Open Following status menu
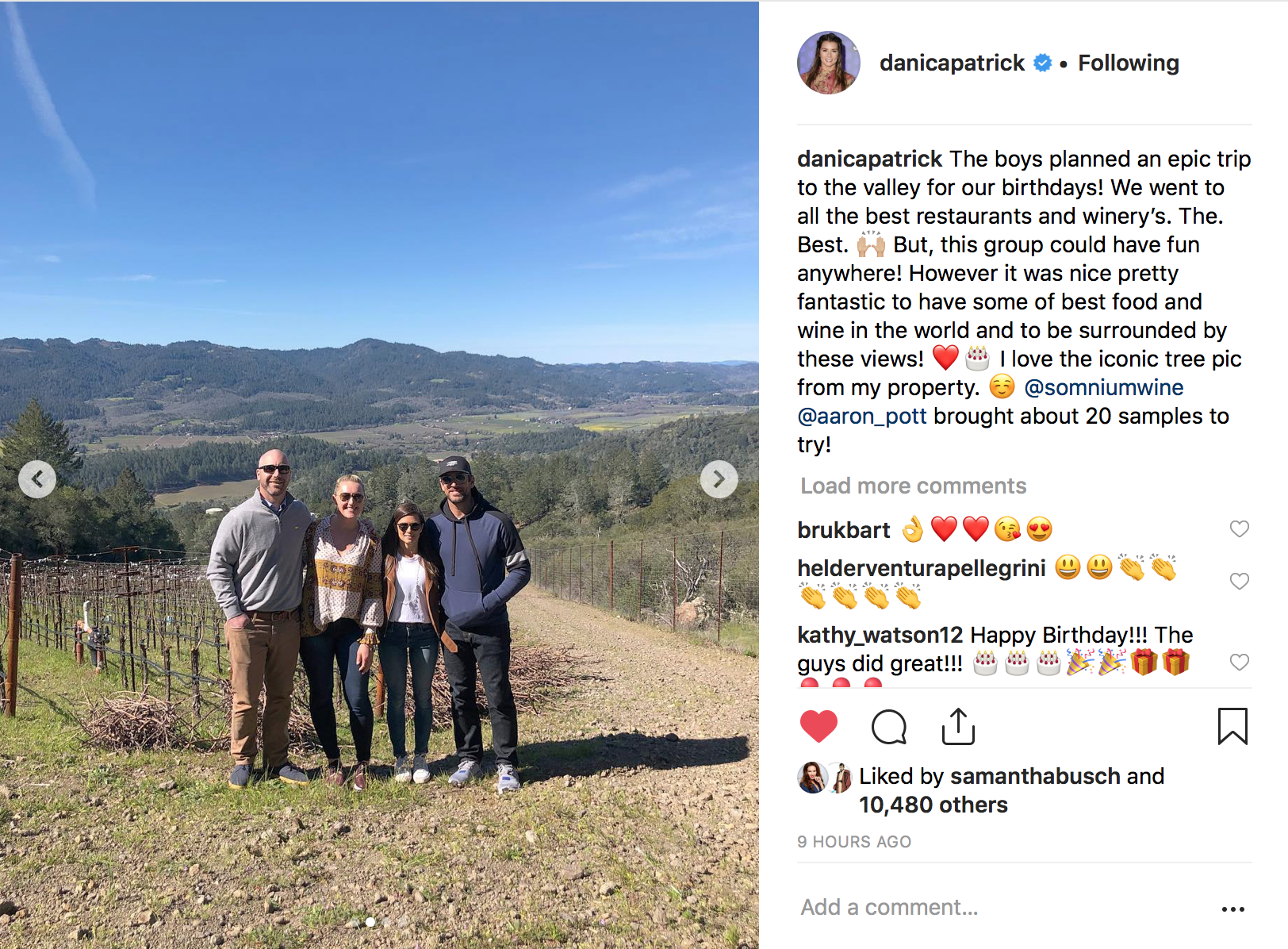Viewport: 1288px width, 949px height. 1128,63
